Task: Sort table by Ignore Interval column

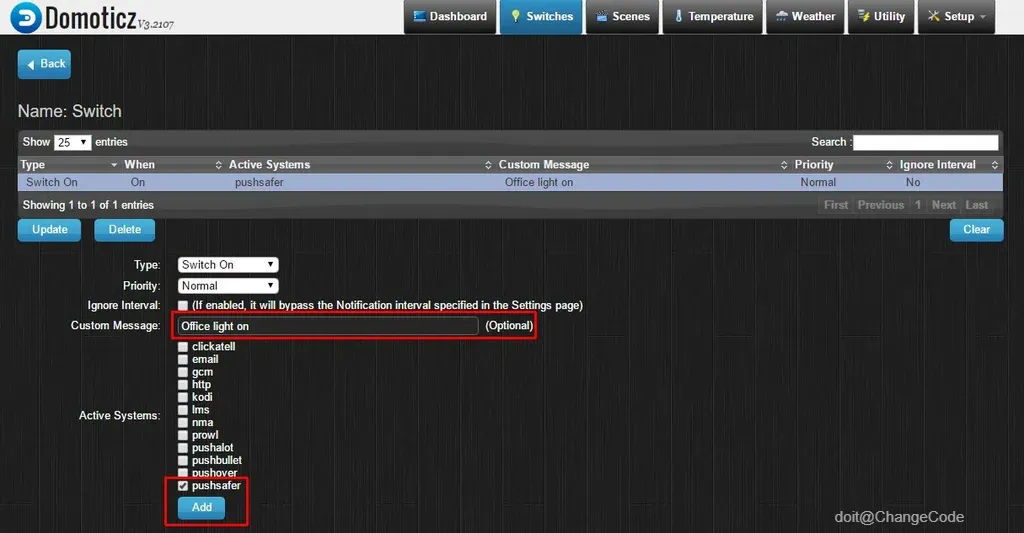Action: tap(949, 165)
